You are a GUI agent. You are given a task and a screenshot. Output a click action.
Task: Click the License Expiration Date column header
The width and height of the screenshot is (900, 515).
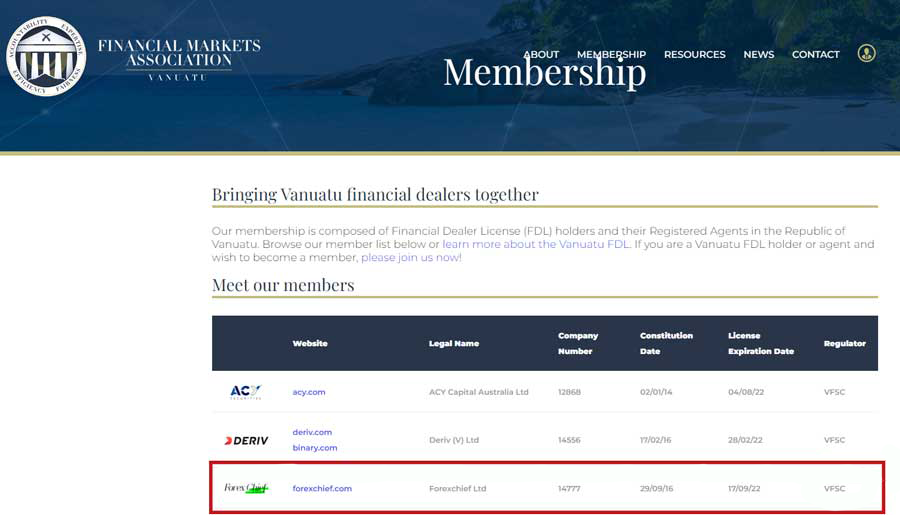pos(760,343)
